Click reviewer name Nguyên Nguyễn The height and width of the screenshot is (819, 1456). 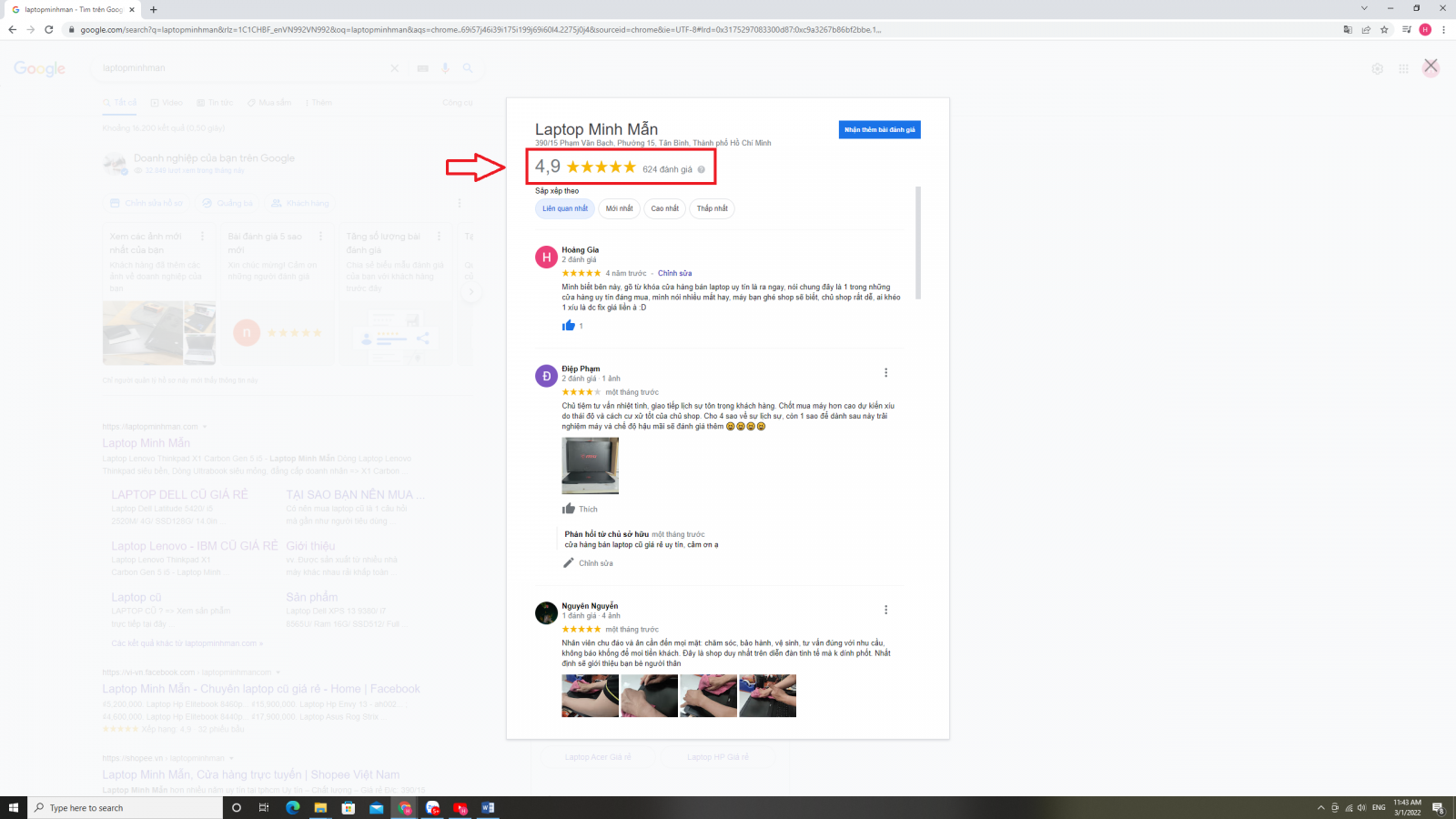590,606
